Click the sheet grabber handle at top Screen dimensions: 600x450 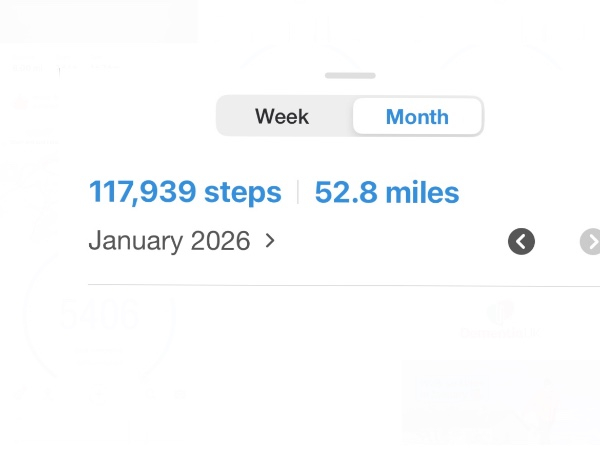pos(350,75)
